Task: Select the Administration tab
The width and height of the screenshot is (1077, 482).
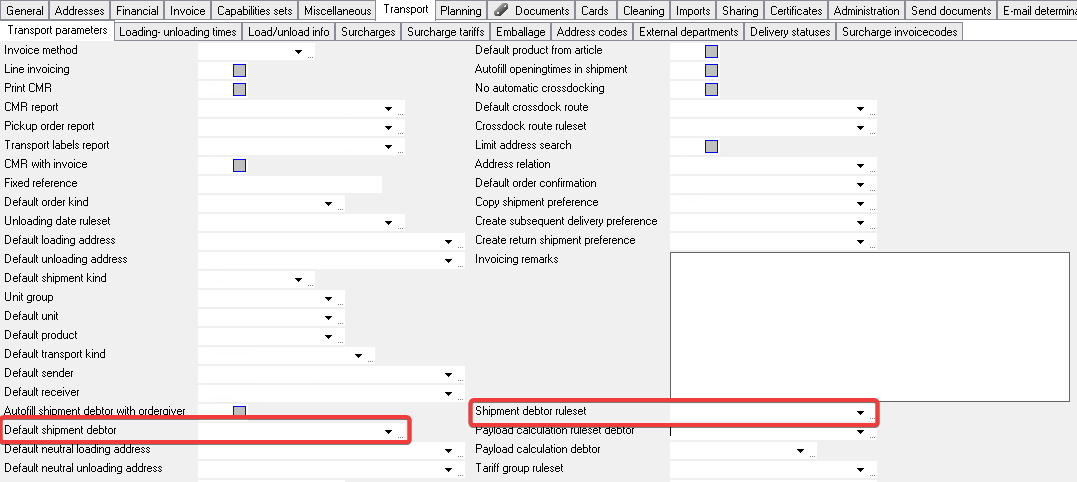Action: pos(866,11)
